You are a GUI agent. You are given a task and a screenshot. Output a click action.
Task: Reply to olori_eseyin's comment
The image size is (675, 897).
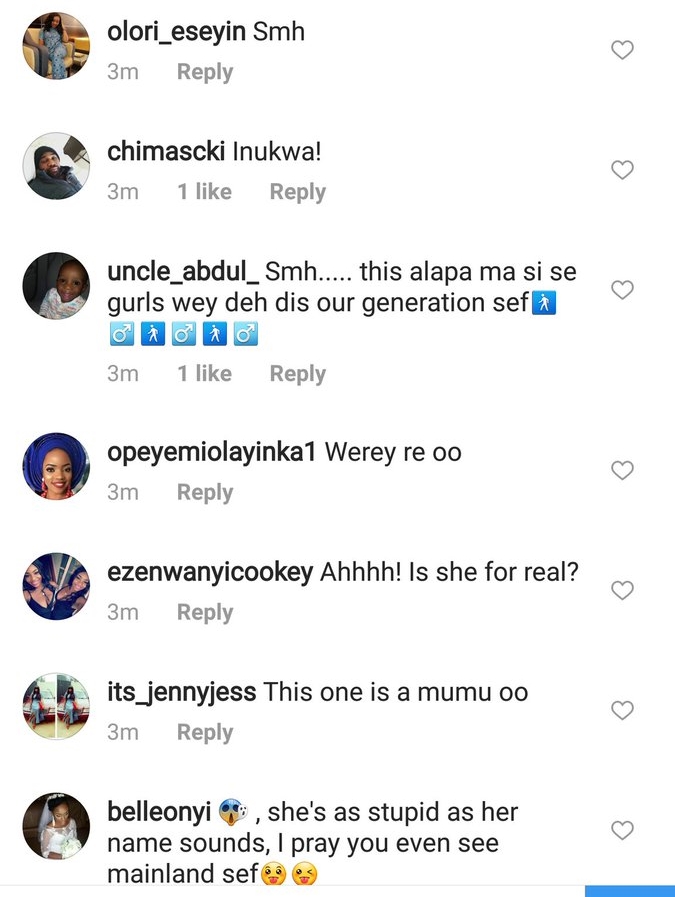tap(205, 72)
